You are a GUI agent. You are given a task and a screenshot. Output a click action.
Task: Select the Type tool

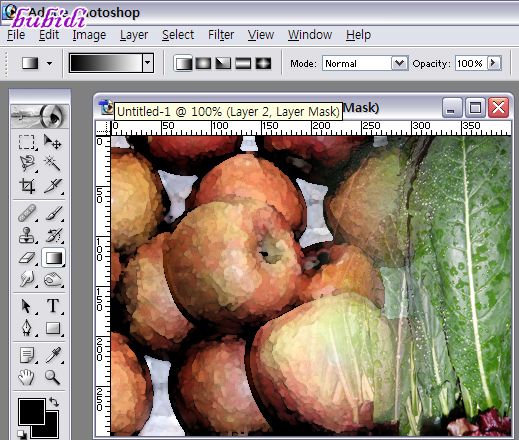(x=52, y=306)
